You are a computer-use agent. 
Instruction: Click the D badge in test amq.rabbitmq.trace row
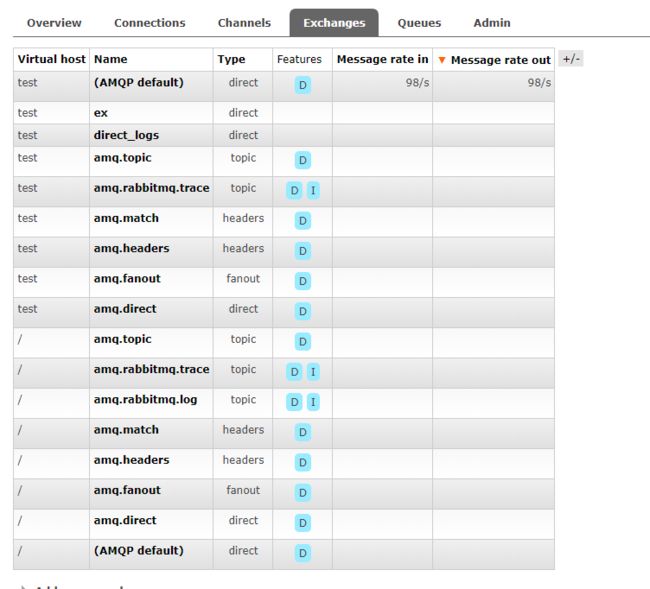pyautogui.click(x=294, y=191)
